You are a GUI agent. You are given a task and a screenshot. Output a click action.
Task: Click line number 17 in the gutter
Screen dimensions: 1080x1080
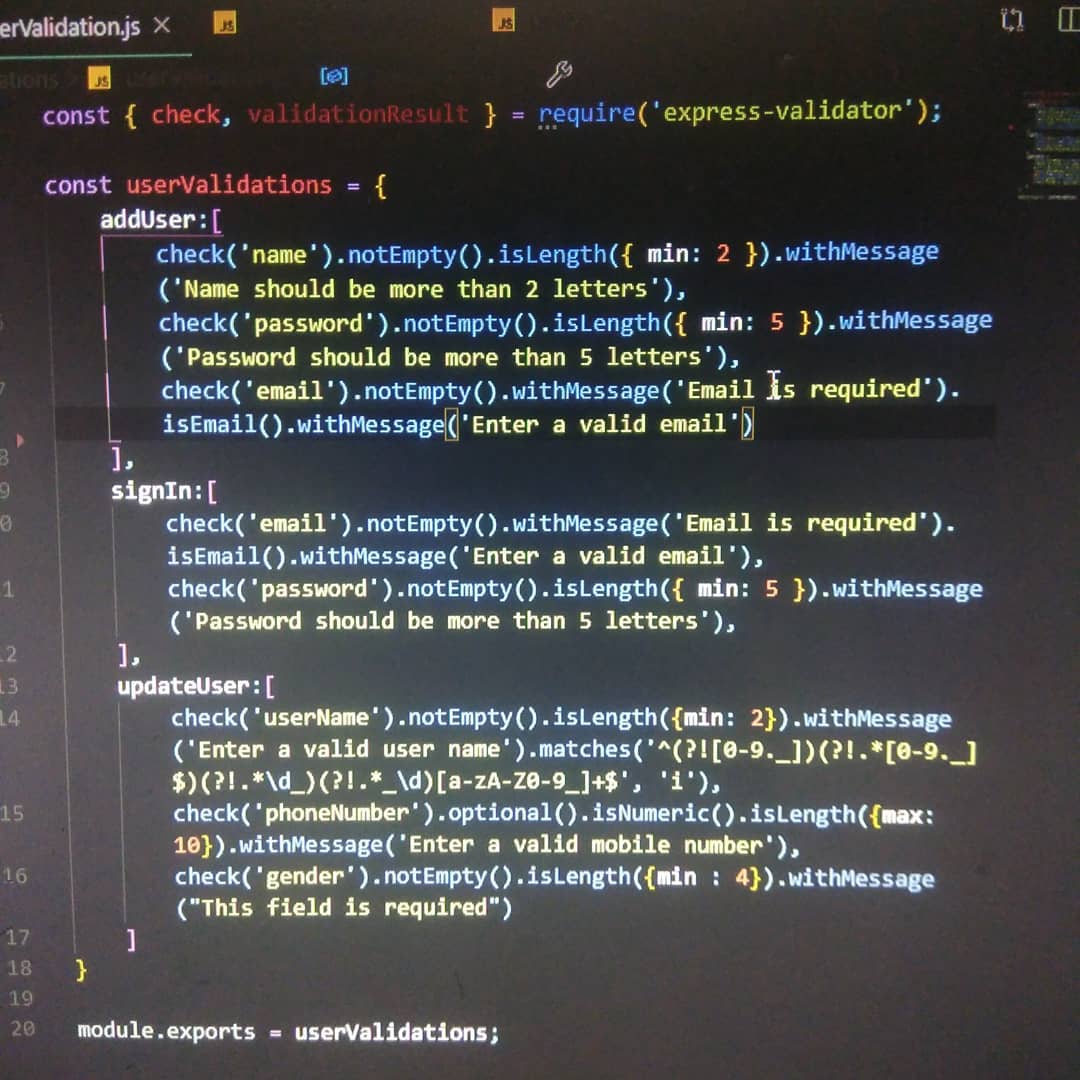(17, 938)
